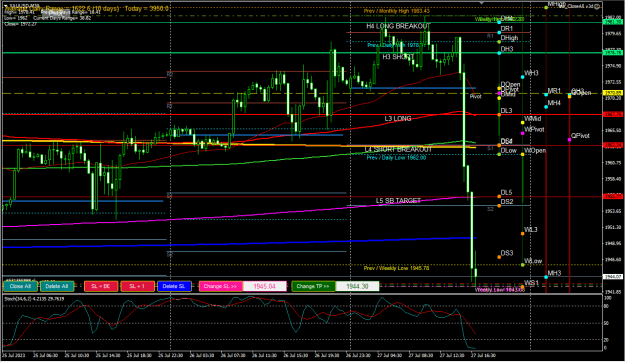This screenshot has width=625, height=362.
Task: Click the 27 Jul 16:30 time axis label
Action: click(483, 355)
